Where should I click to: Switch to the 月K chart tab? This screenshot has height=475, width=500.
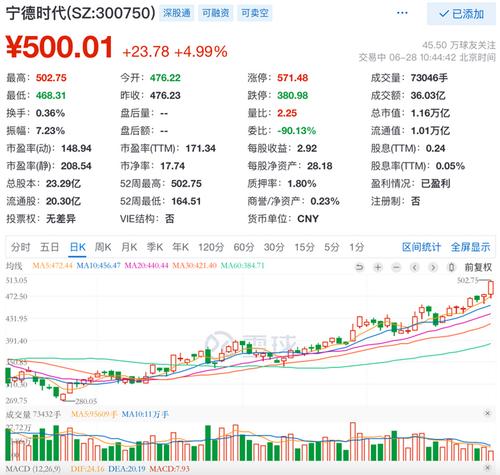pos(129,247)
